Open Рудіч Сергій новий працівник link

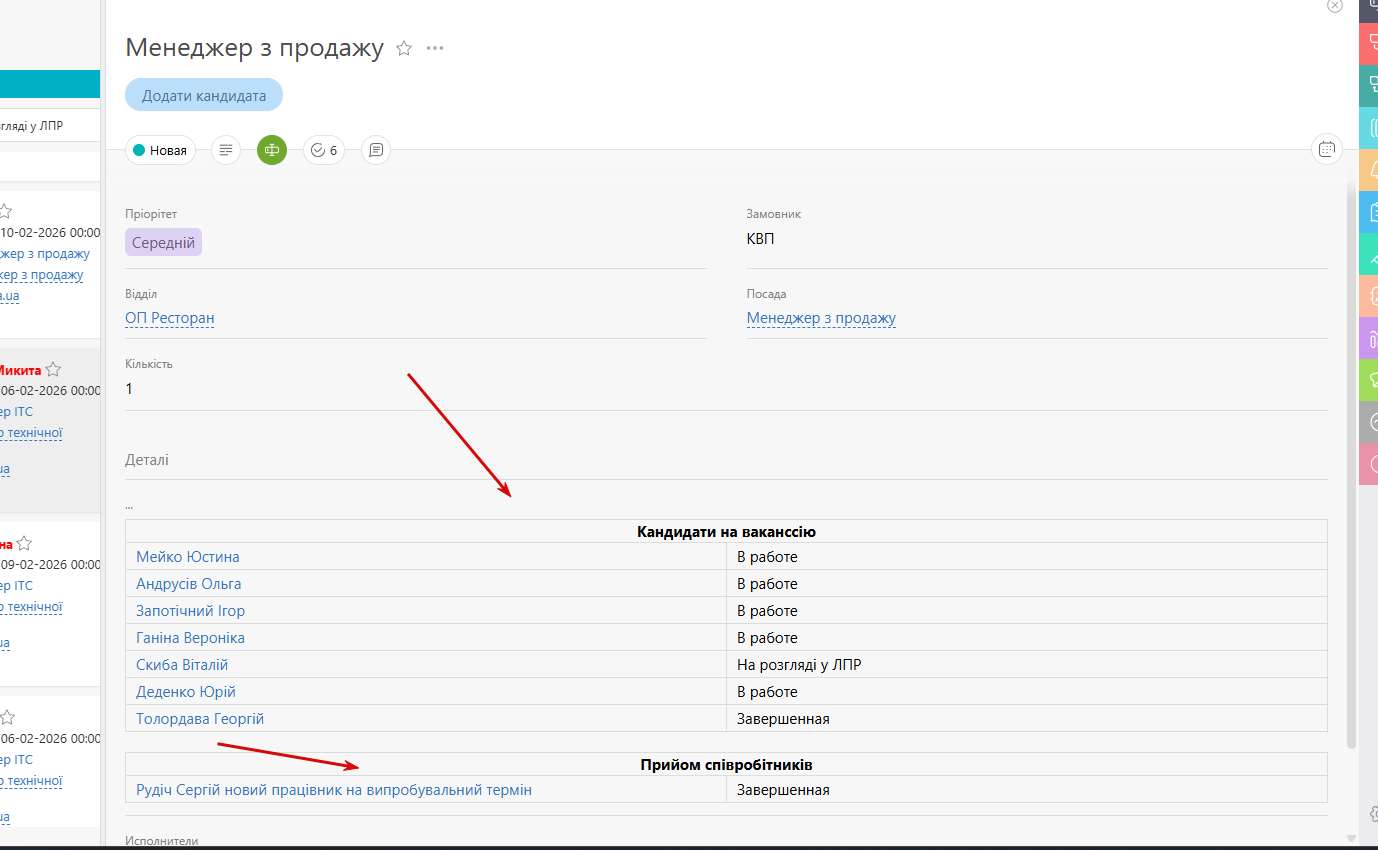334,790
